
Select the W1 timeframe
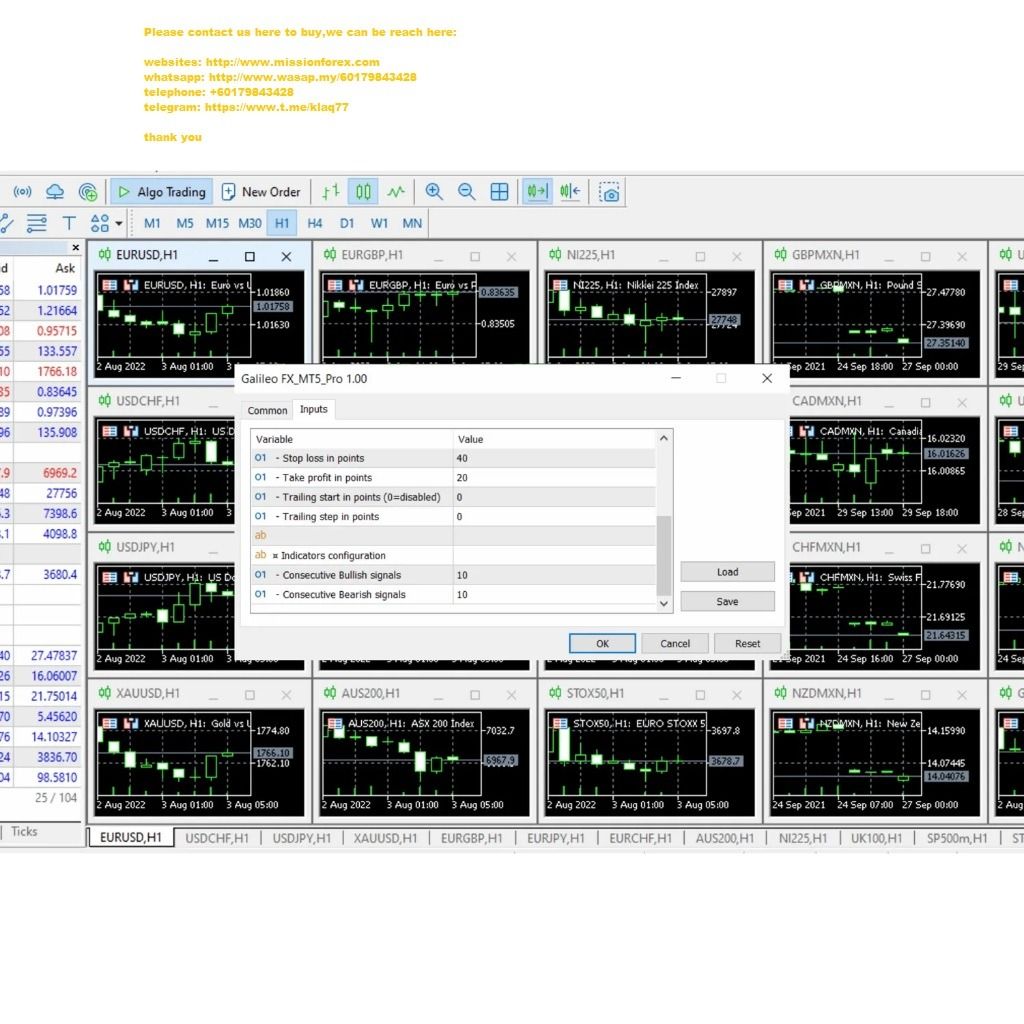pyautogui.click(x=379, y=223)
